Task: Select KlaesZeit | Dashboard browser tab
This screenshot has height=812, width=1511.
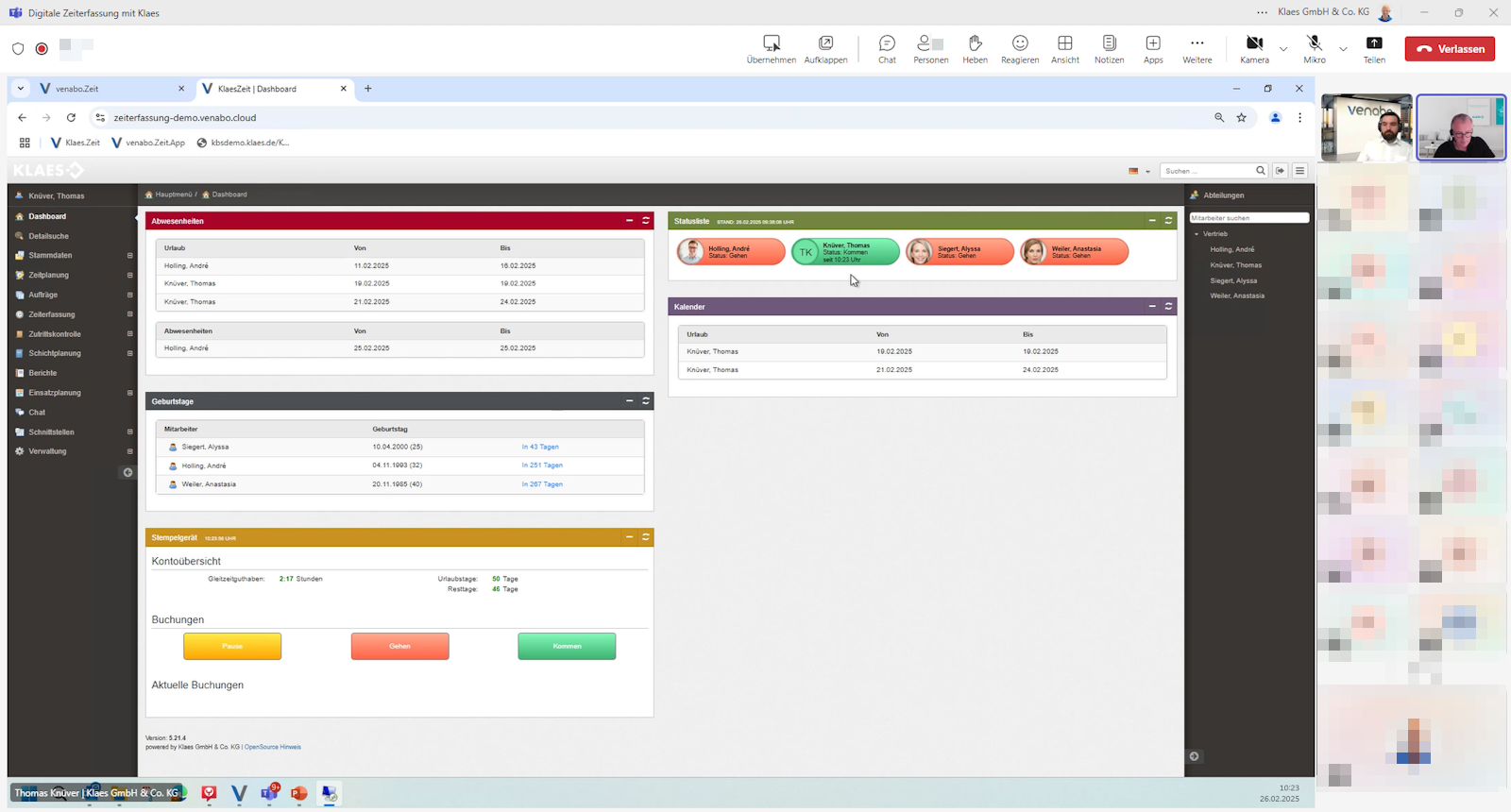Action: point(275,89)
